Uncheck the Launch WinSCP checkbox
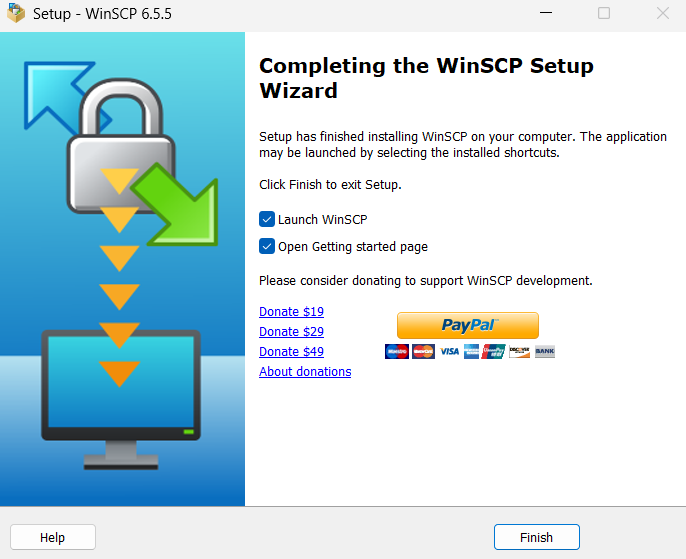This screenshot has height=559, width=686. [267, 219]
